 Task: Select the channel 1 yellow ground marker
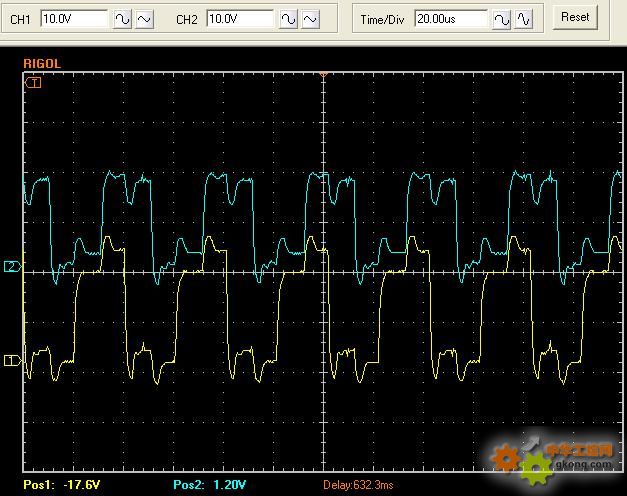point(12,360)
